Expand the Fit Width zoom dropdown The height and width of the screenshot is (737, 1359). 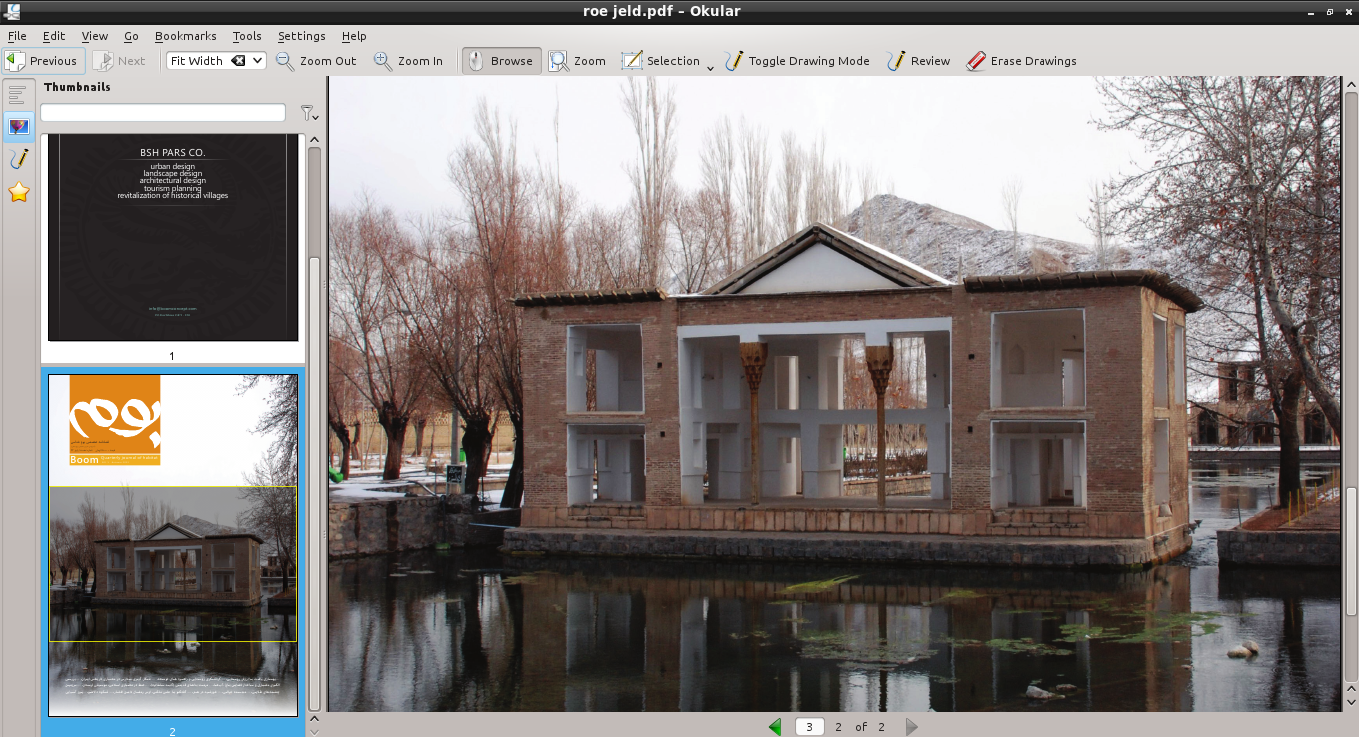(258, 61)
